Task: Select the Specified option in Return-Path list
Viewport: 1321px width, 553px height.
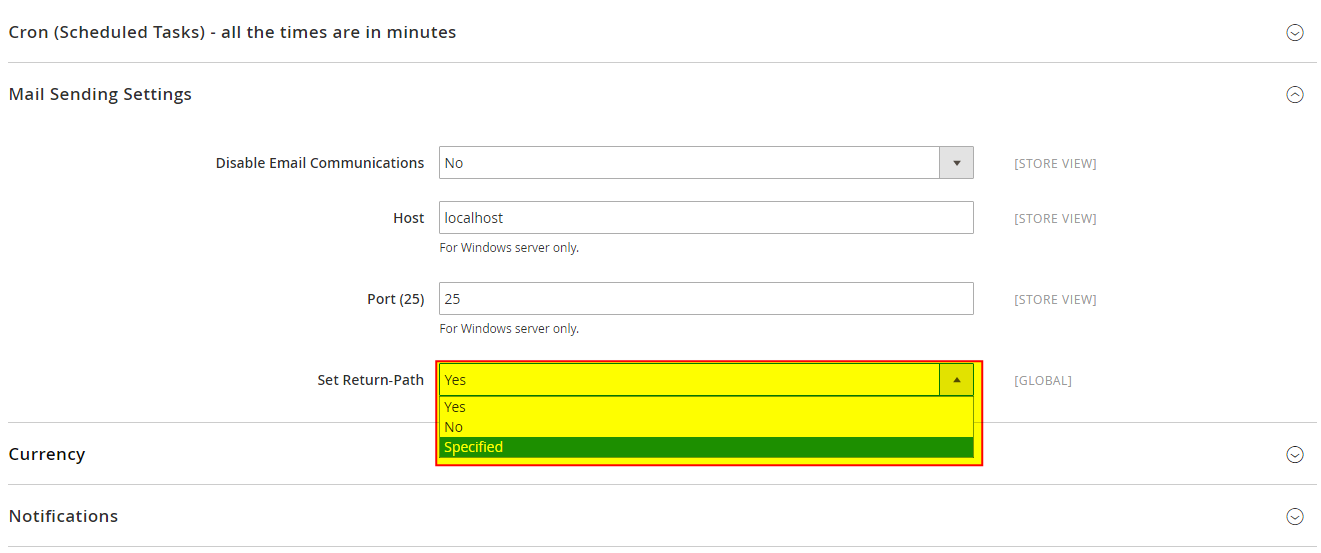Action: (474, 447)
